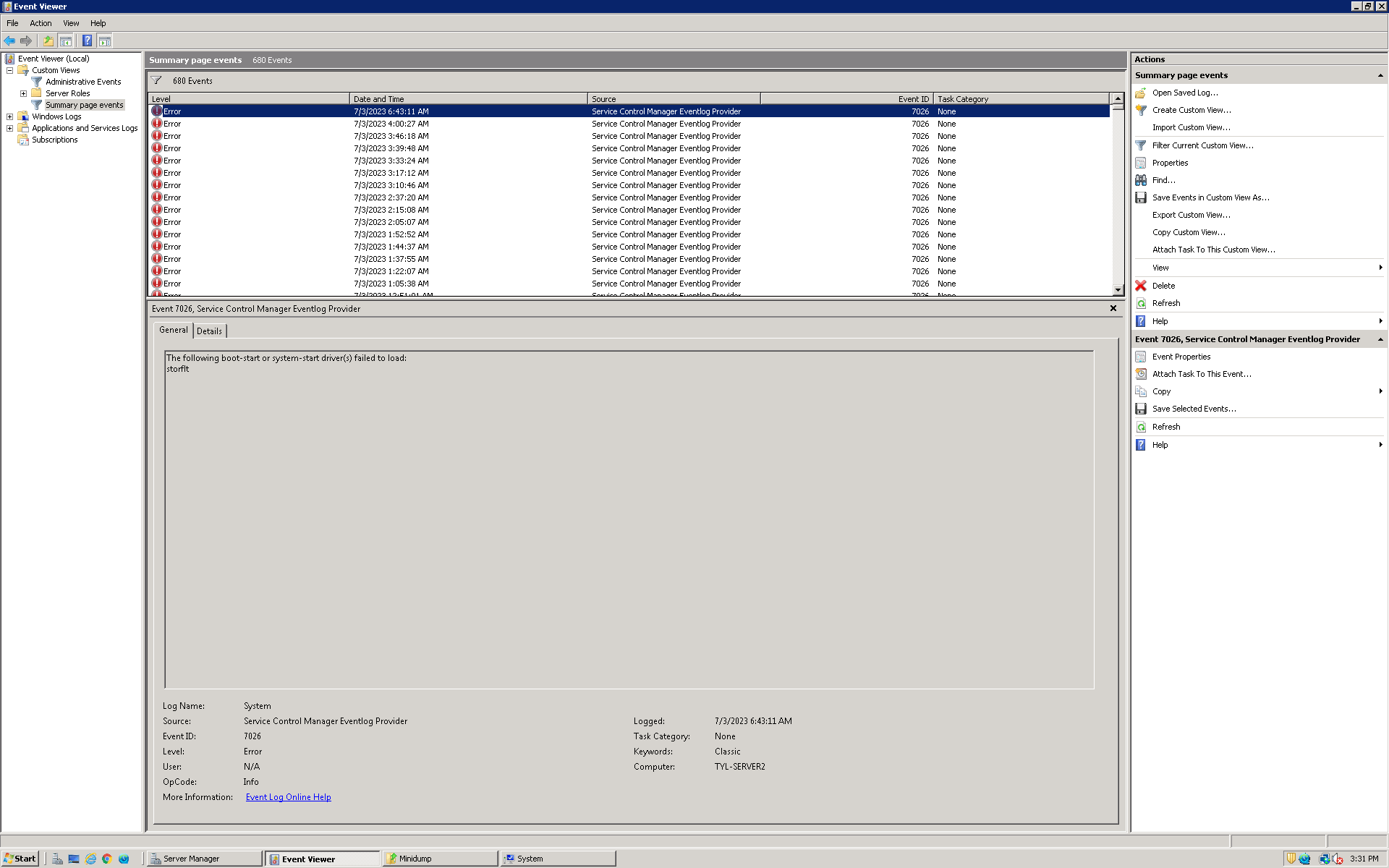Image resolution: width=1389 pixels, height=868 pixels.
Task: Expand the Server Roles tree node
Action: coord(22,93)
